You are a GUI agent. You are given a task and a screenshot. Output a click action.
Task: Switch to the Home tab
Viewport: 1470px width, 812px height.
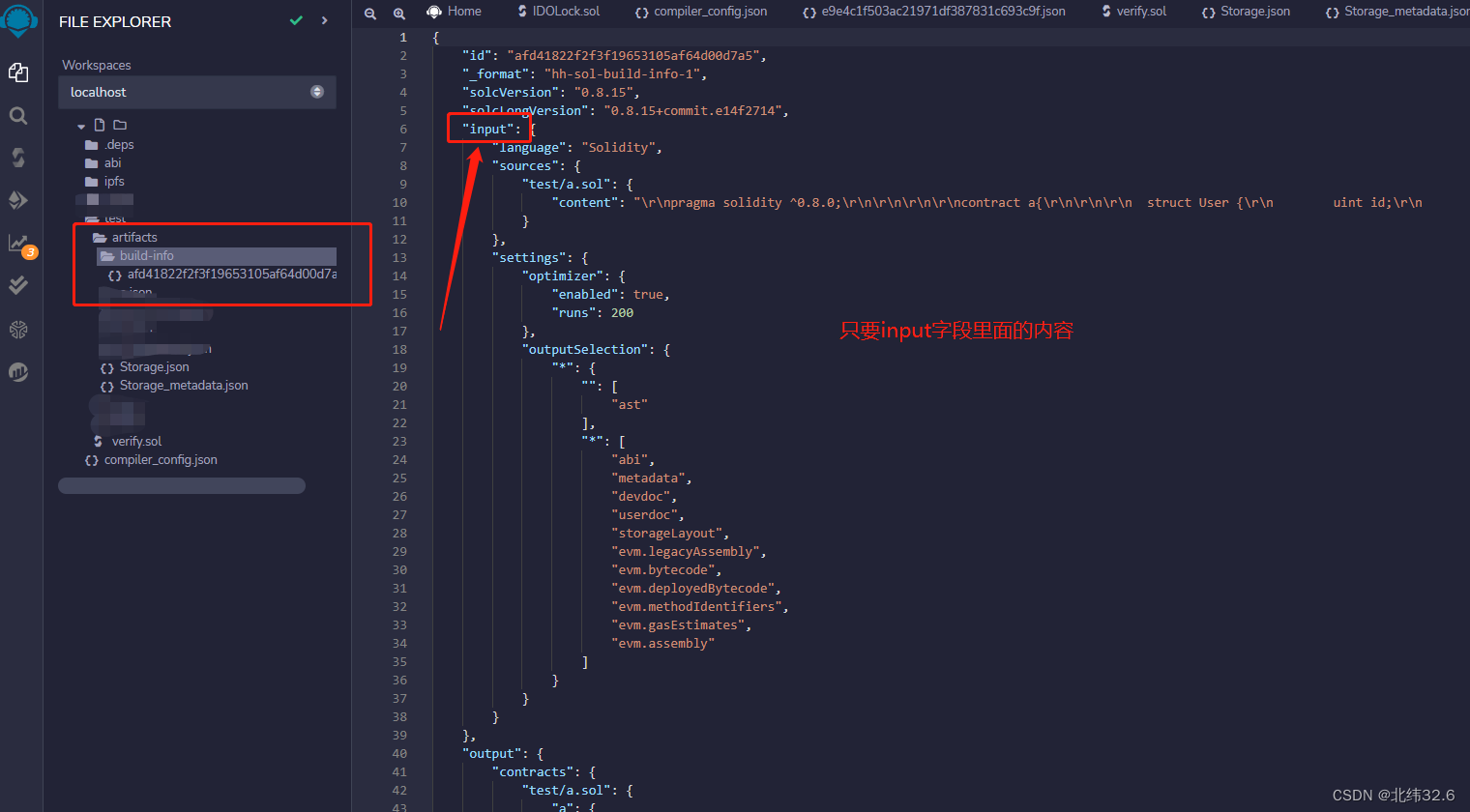[454, 12]
